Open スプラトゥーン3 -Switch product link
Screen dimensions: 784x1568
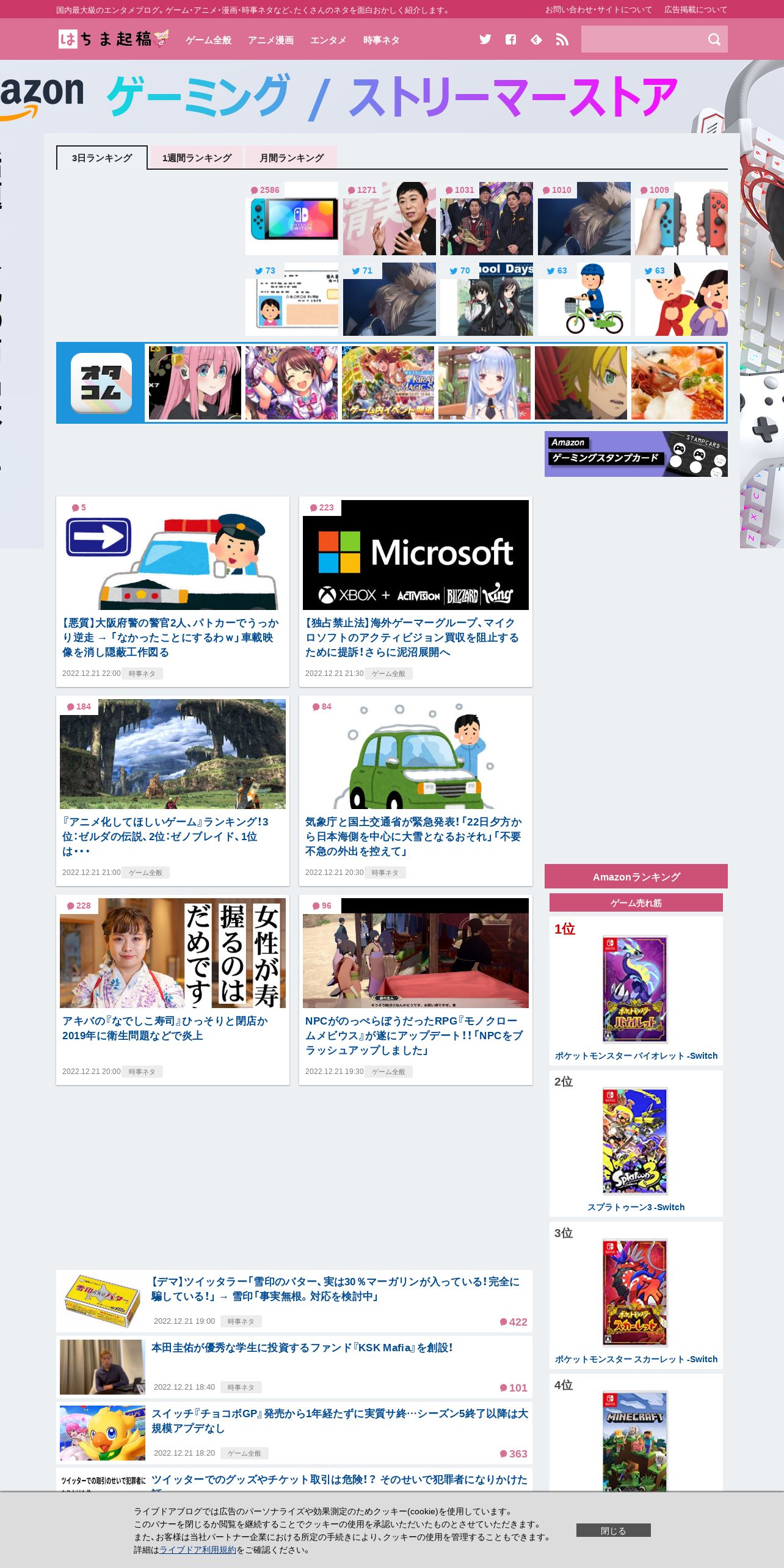636,1207
